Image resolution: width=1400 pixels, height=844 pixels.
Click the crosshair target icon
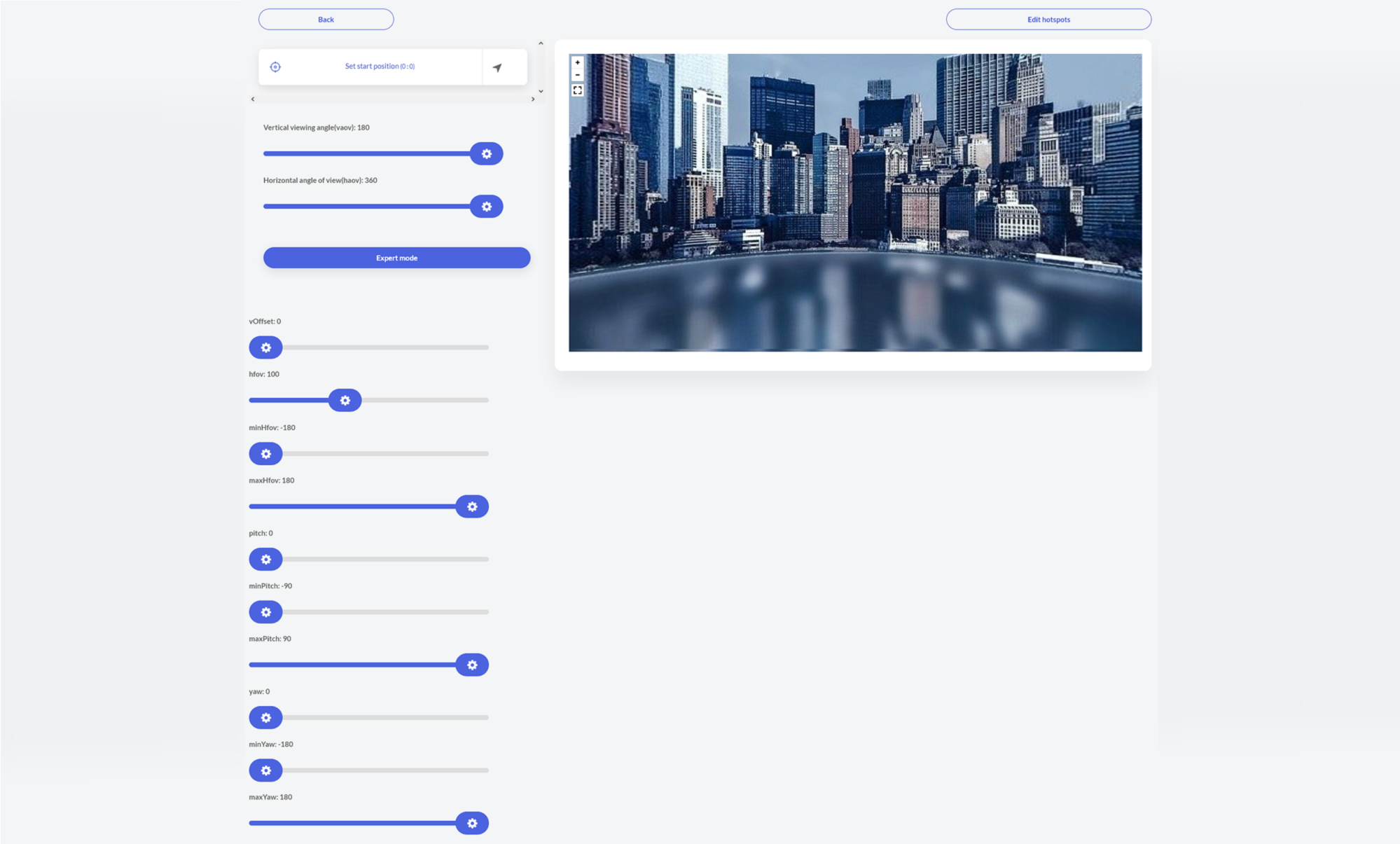275,67
